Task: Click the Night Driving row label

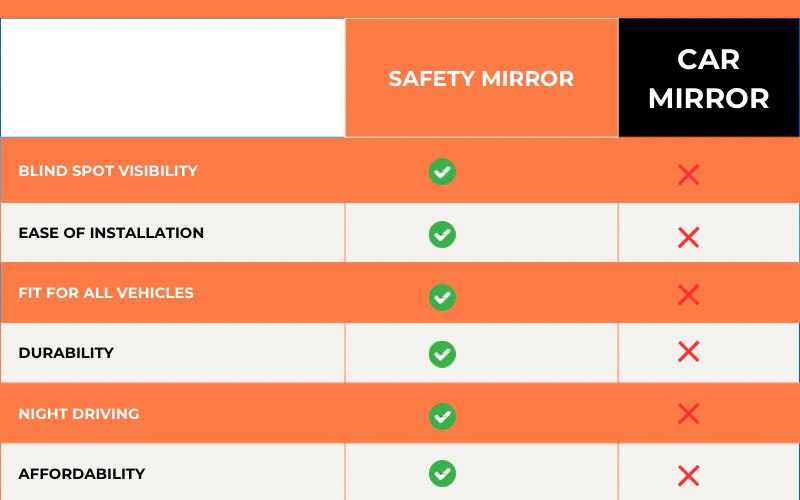Action: pyautogui.click(x=79, y=413)
